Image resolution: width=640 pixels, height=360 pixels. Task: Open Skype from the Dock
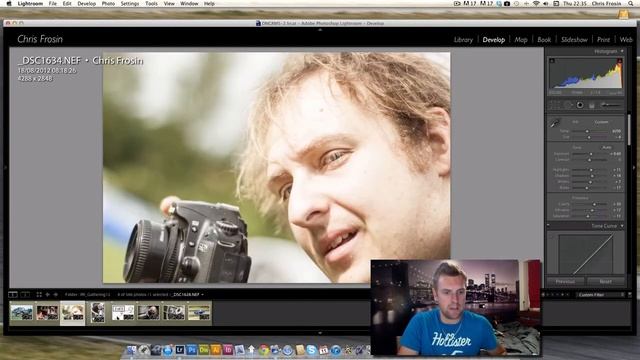(311, 350)
